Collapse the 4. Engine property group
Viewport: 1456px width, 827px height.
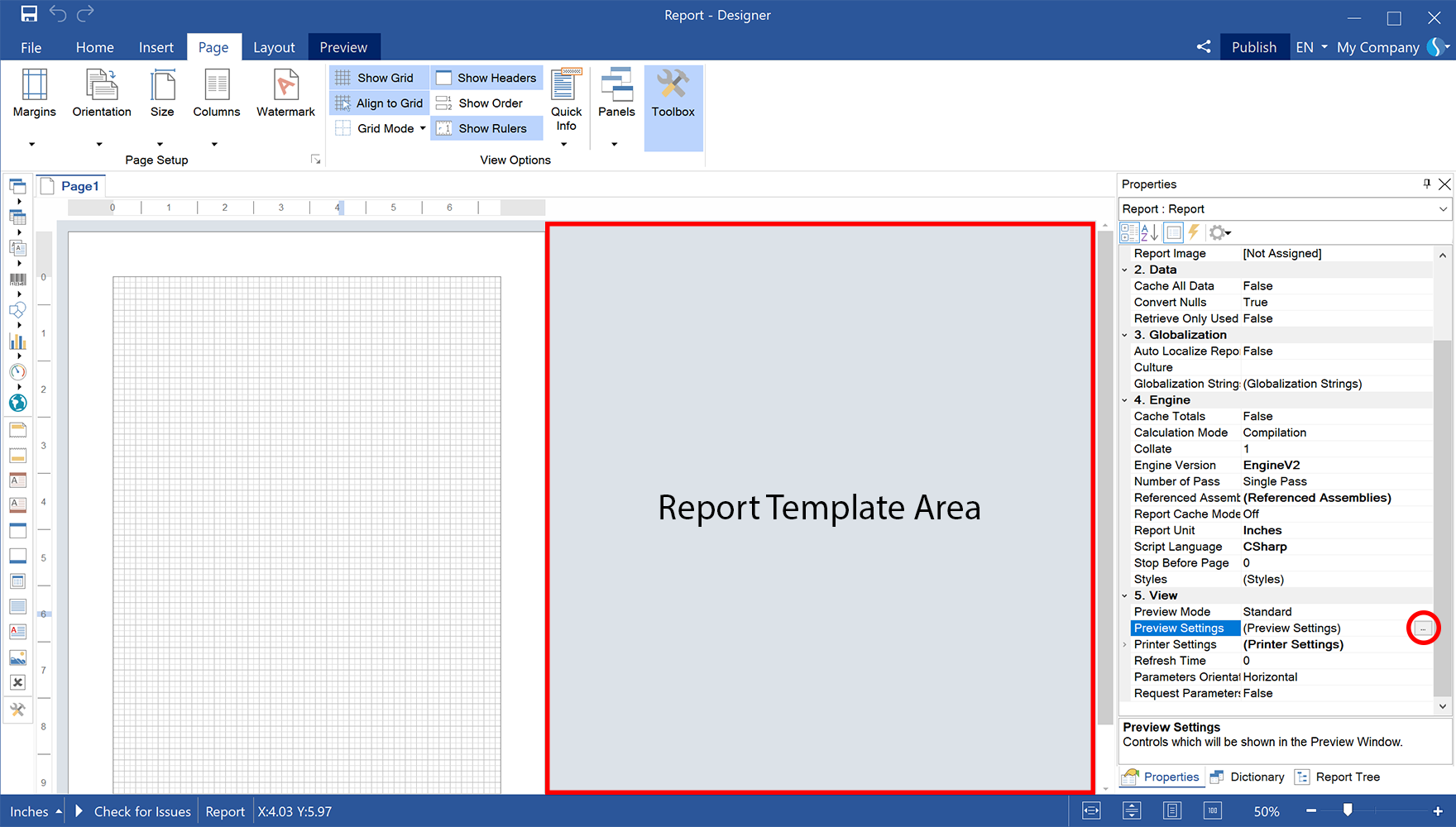(1125, 400)
